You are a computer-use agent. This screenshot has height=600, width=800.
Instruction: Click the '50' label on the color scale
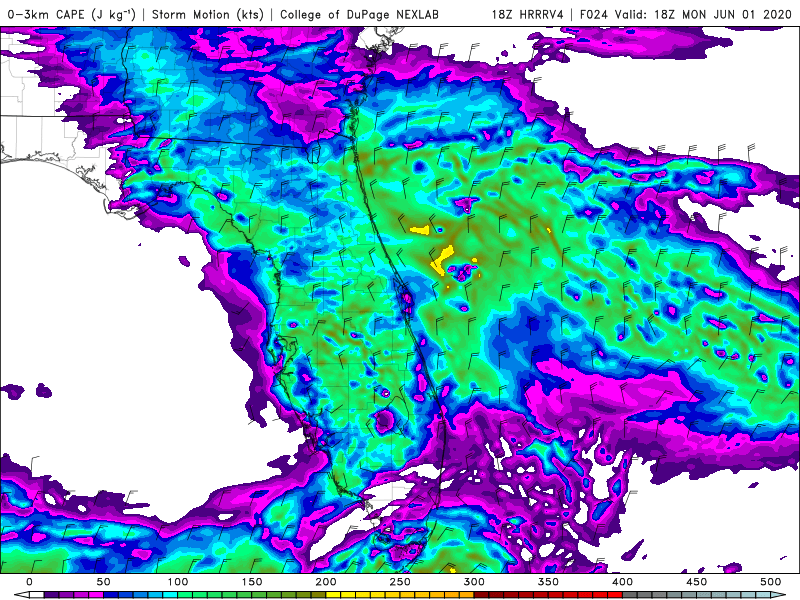(x=103, y=582)
